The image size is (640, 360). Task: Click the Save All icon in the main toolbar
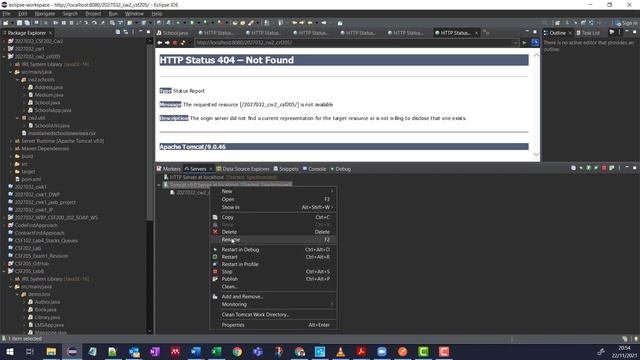(x=27, y=23)
